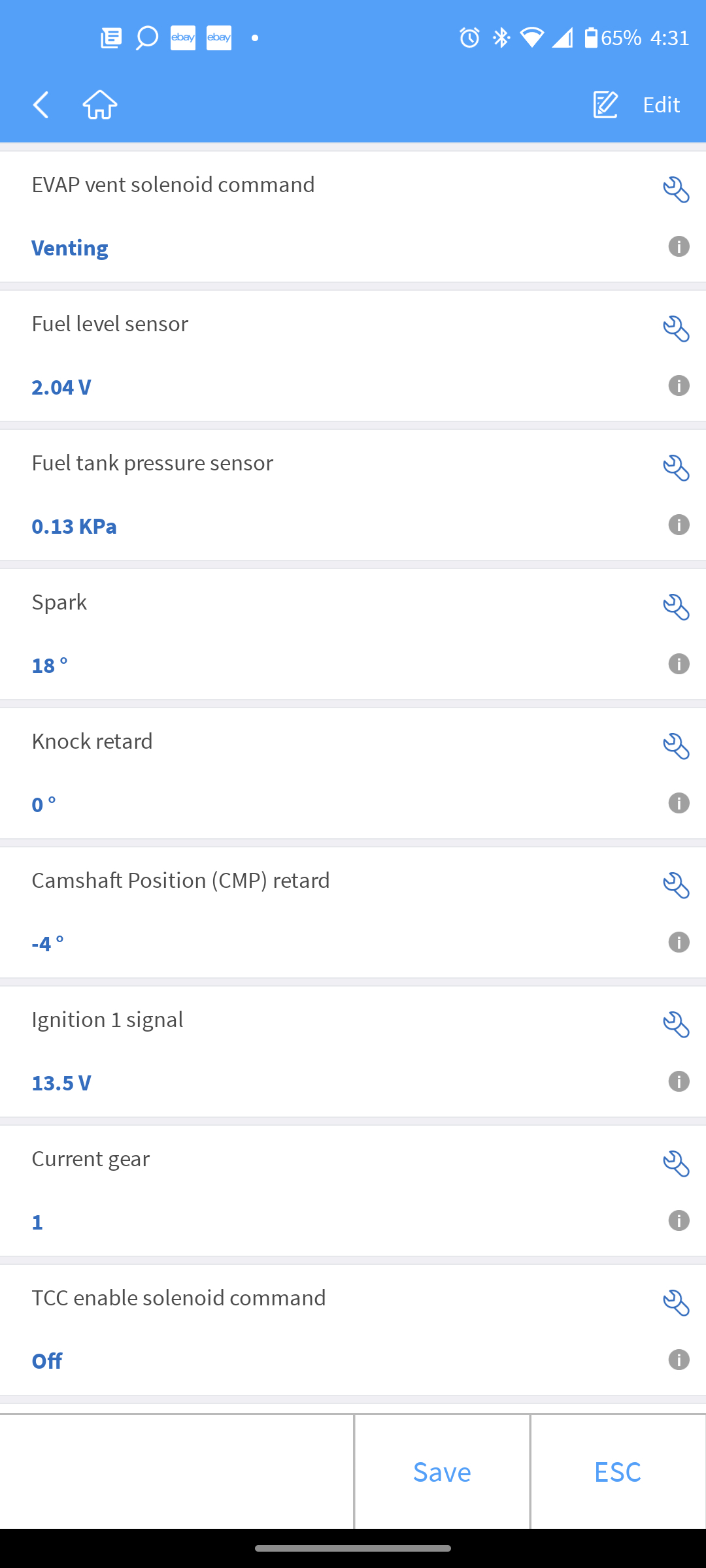706x1568 pixels.
Task: Tap the back arrow in header
Action: (41, 105)
